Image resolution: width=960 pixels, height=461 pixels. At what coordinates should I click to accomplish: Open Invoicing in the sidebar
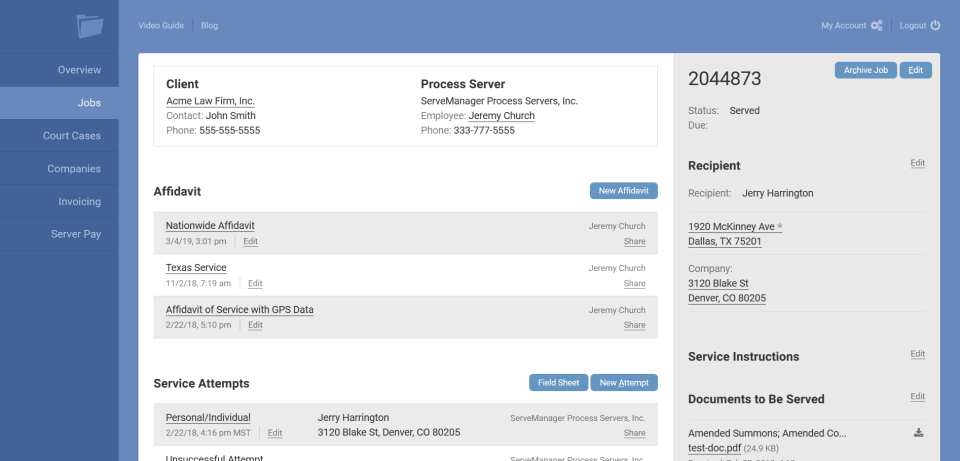click(x=59, y=201)
